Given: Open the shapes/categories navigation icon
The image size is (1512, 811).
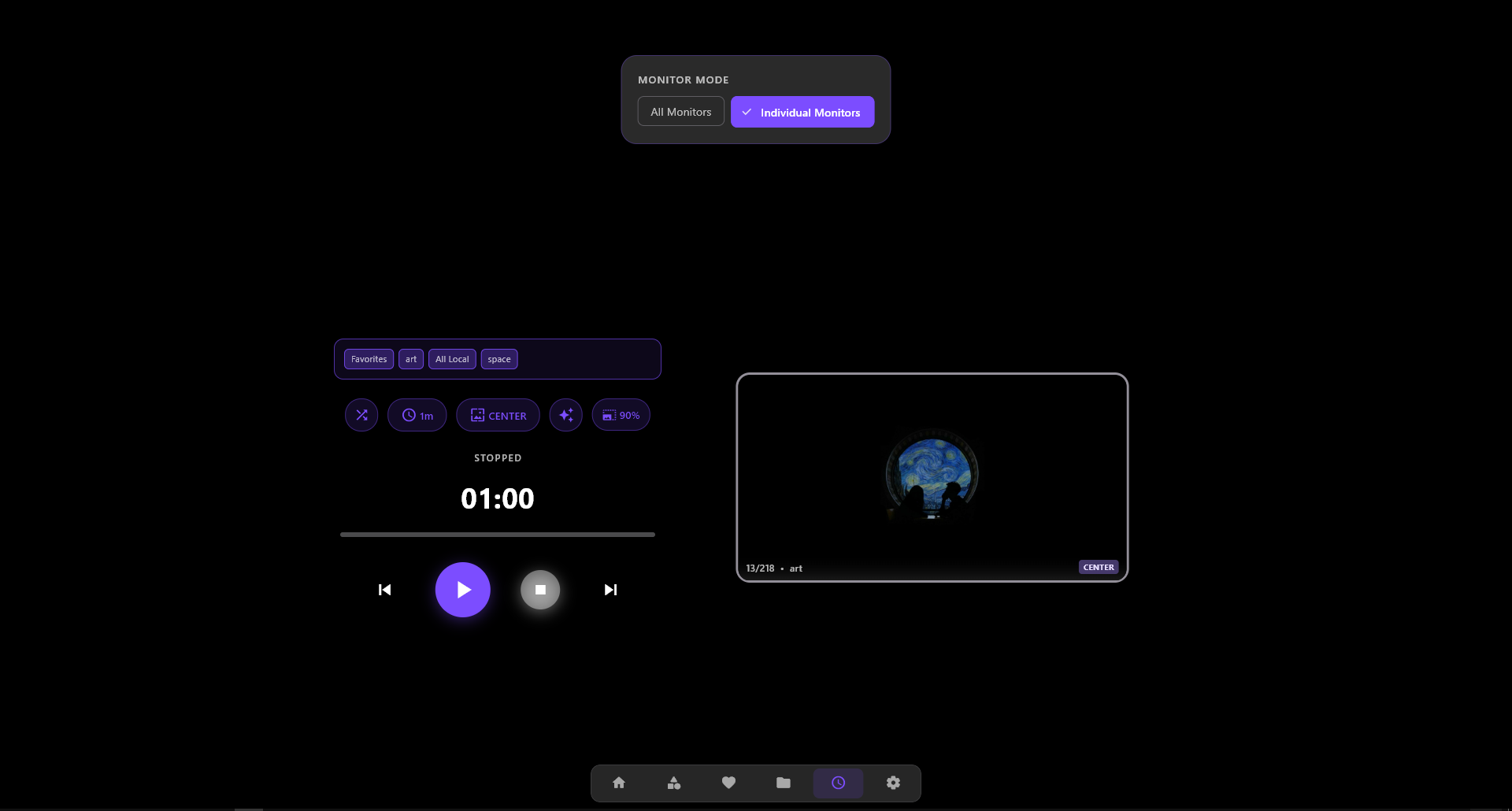Looking at the screenshot, I should coord(674,783).
